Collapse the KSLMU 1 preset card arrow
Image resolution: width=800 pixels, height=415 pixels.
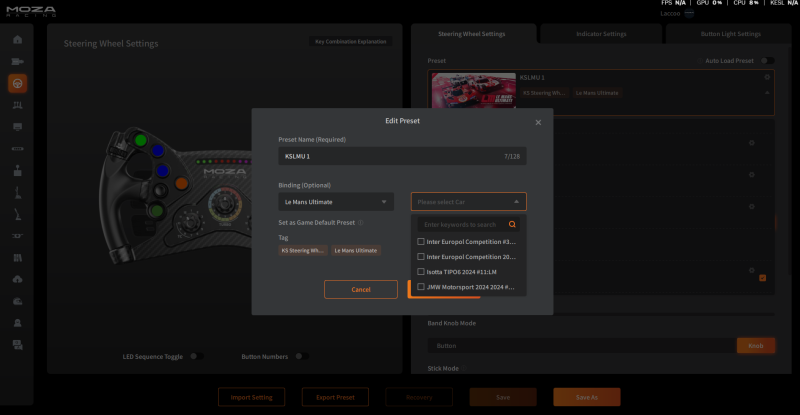pos(767,93)
